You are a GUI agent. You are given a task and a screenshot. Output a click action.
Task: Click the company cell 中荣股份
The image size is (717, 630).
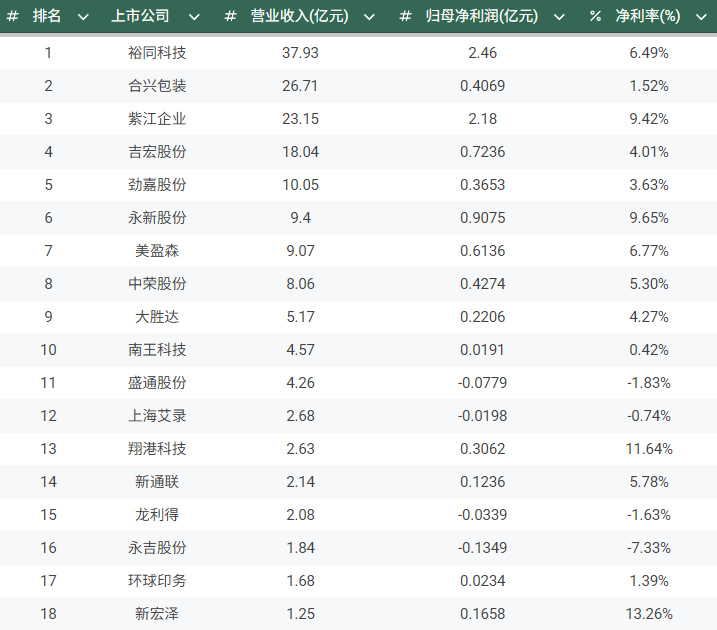(157, 284)
